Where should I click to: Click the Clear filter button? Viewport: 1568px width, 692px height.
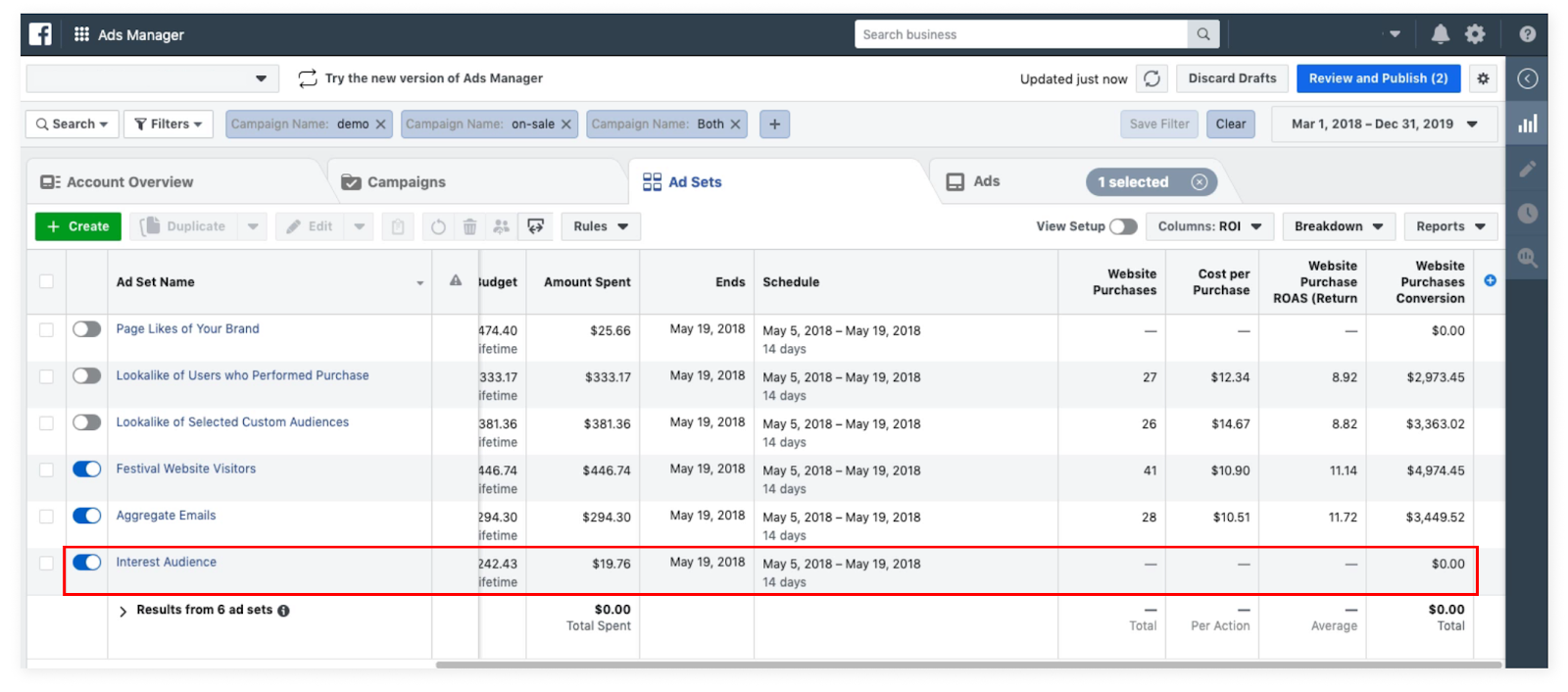[x=1231, y=124]
